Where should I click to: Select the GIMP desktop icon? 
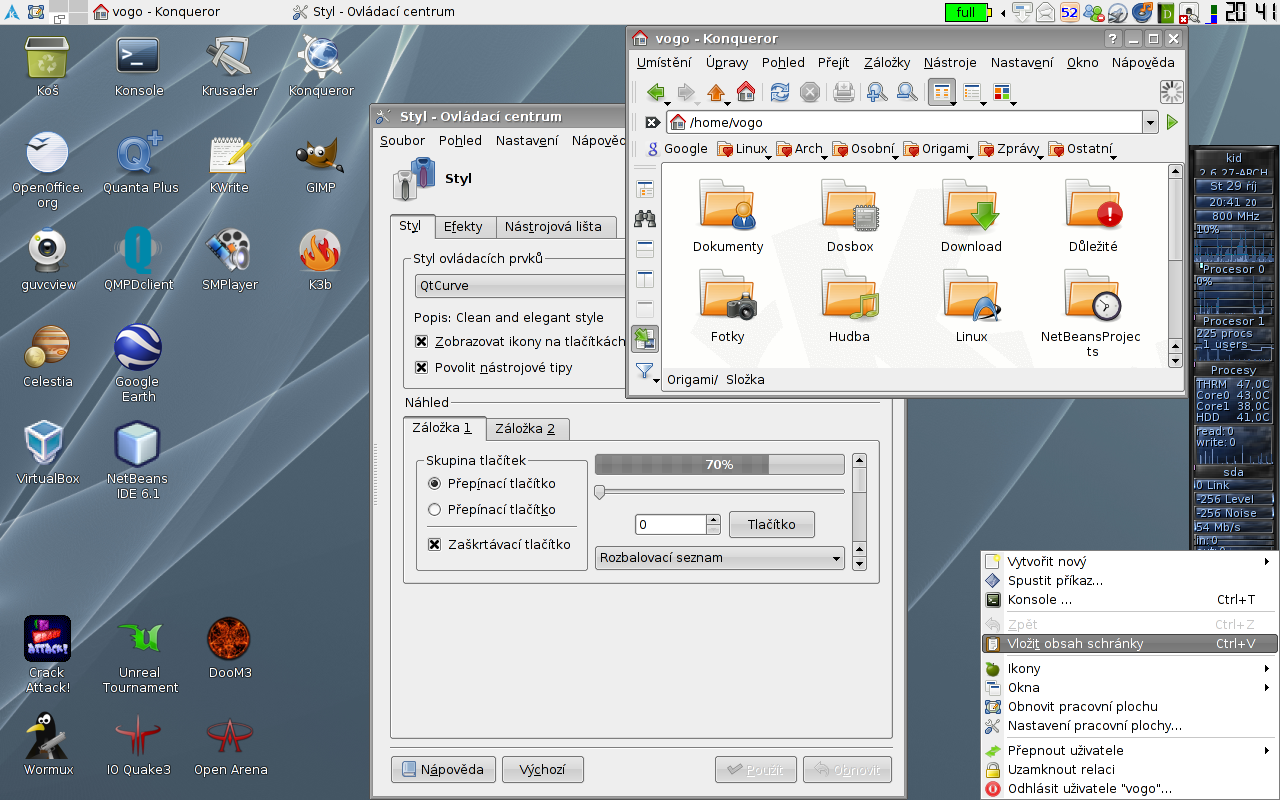click(x=321, y=163)
